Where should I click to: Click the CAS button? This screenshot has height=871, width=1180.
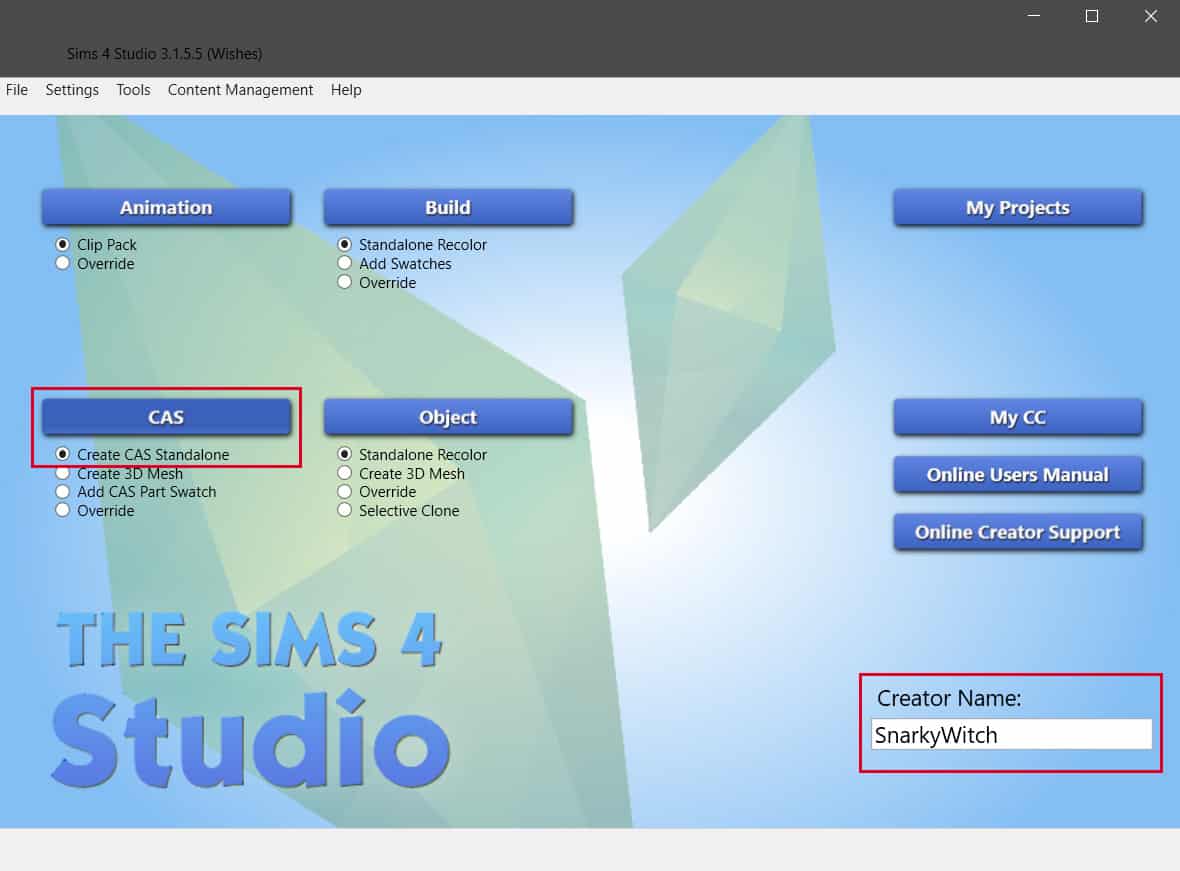coord(166,417)
